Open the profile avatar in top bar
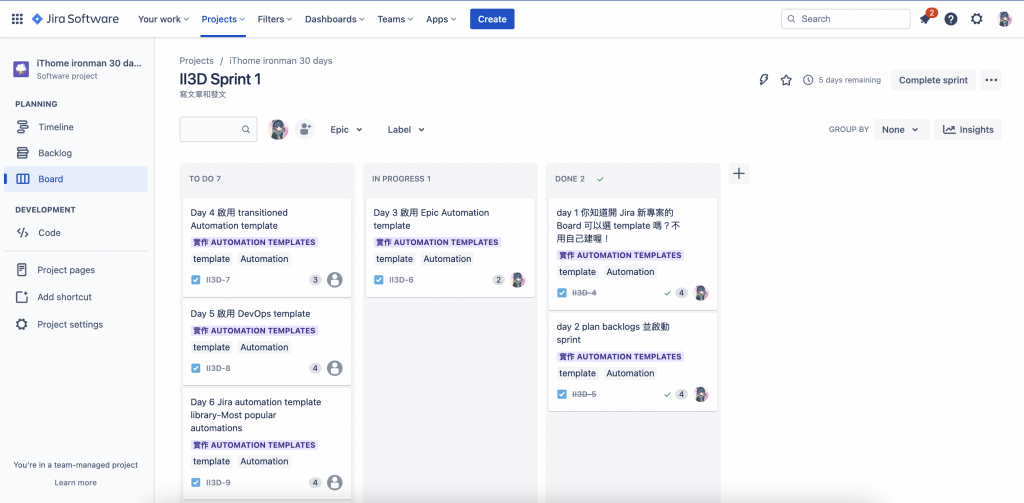1024x503 pixels. tap(1004, 19)
